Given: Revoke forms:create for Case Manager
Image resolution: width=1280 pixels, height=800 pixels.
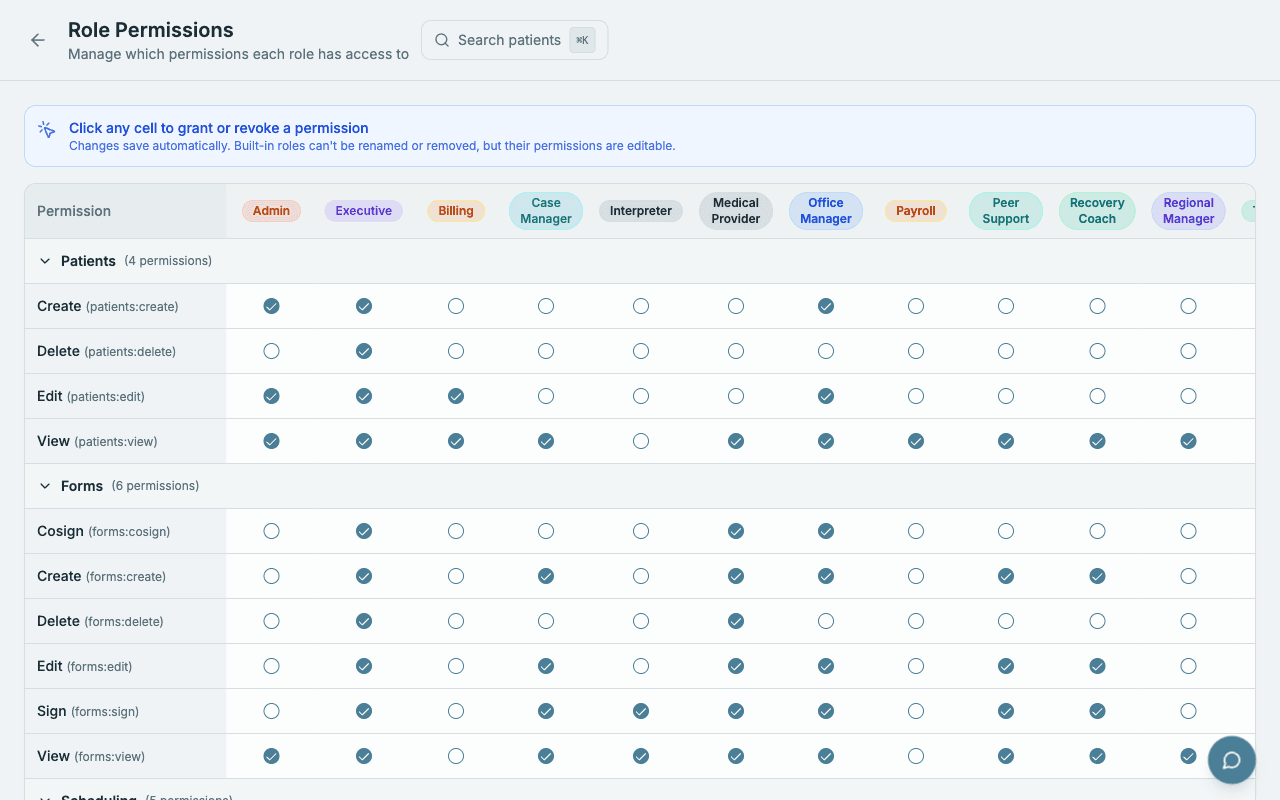Looking at the screenshot, I should 546,576.
